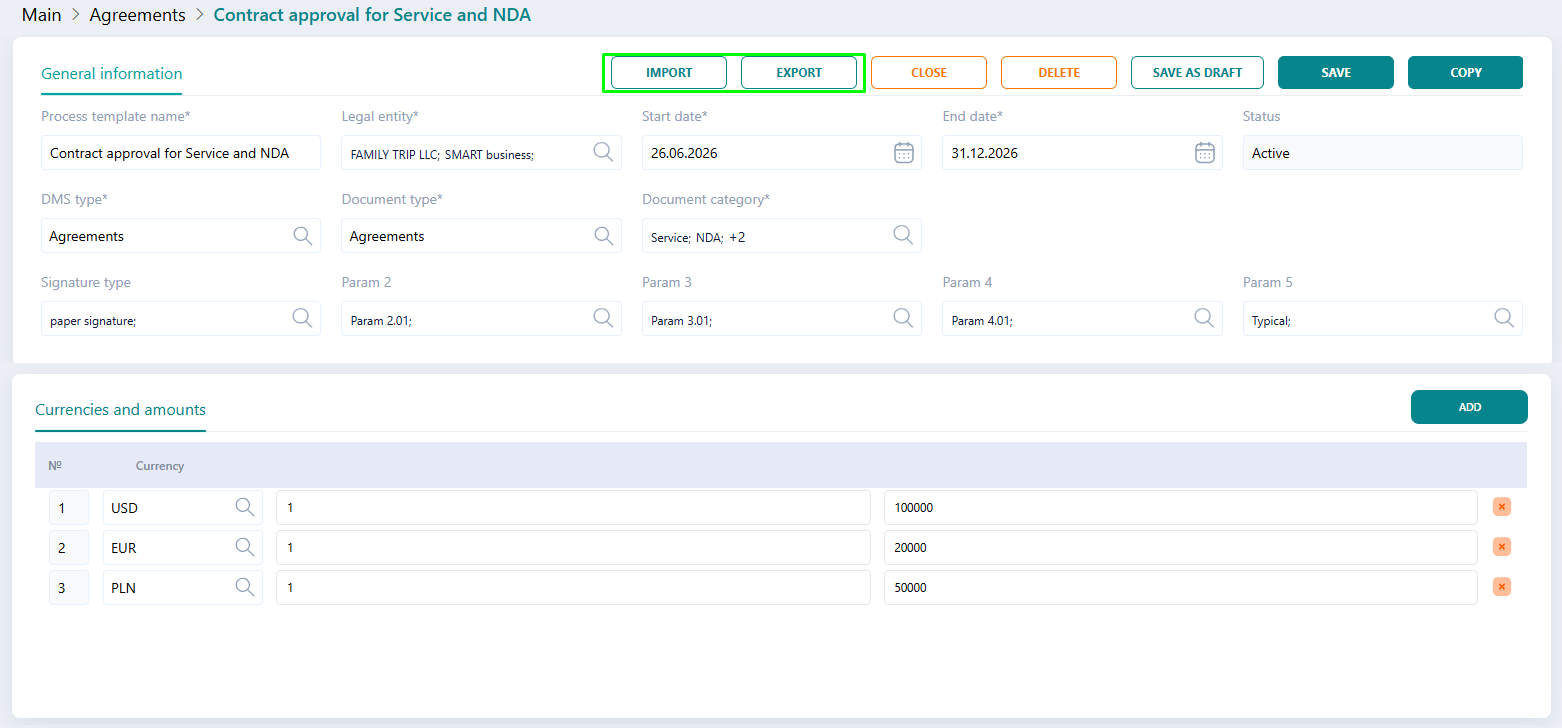Click the +2 more categories indicator
The height and width of the screenshot is (728, 1562).
point(737,237)
